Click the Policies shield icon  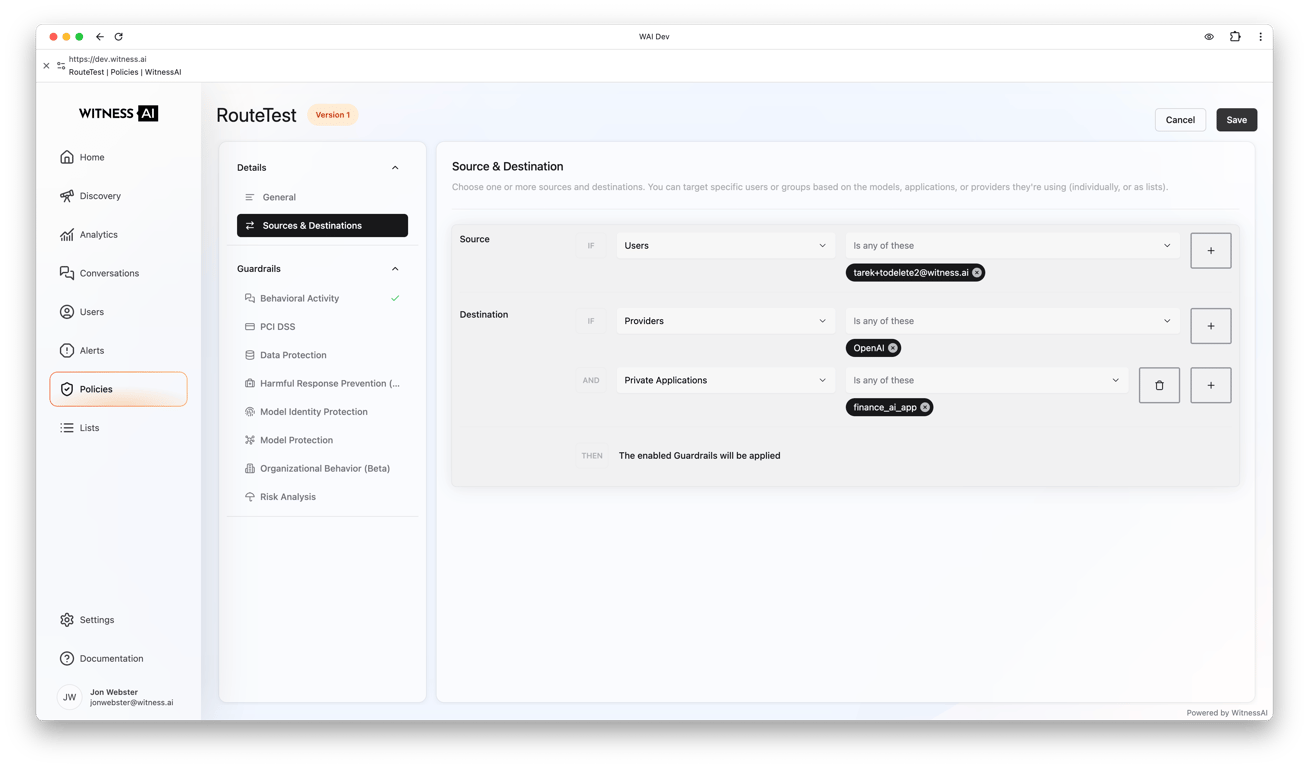click(x=67, y=389)
